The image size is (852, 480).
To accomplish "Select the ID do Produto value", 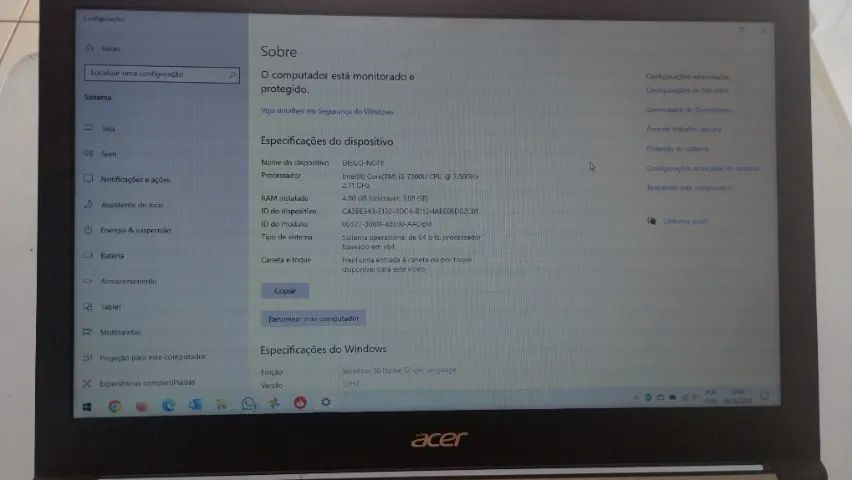I will [x=387, y=224].
